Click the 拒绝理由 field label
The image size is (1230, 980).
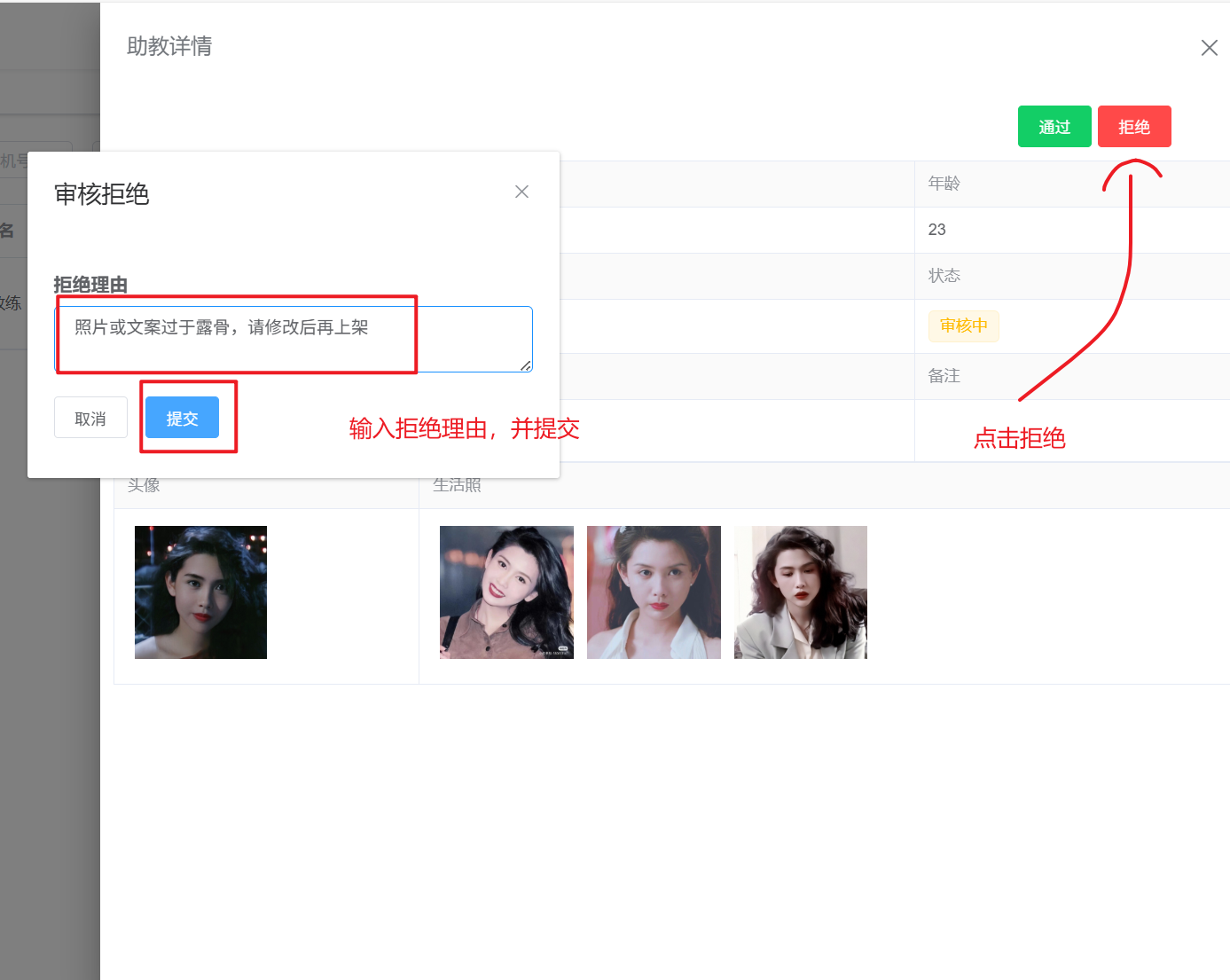point(90,285)
